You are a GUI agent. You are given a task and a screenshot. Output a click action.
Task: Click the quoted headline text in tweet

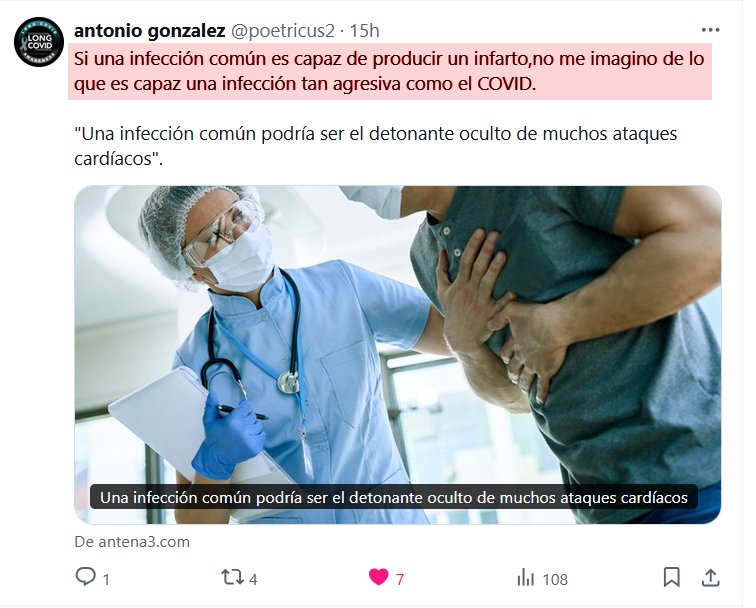click(376, 146)
